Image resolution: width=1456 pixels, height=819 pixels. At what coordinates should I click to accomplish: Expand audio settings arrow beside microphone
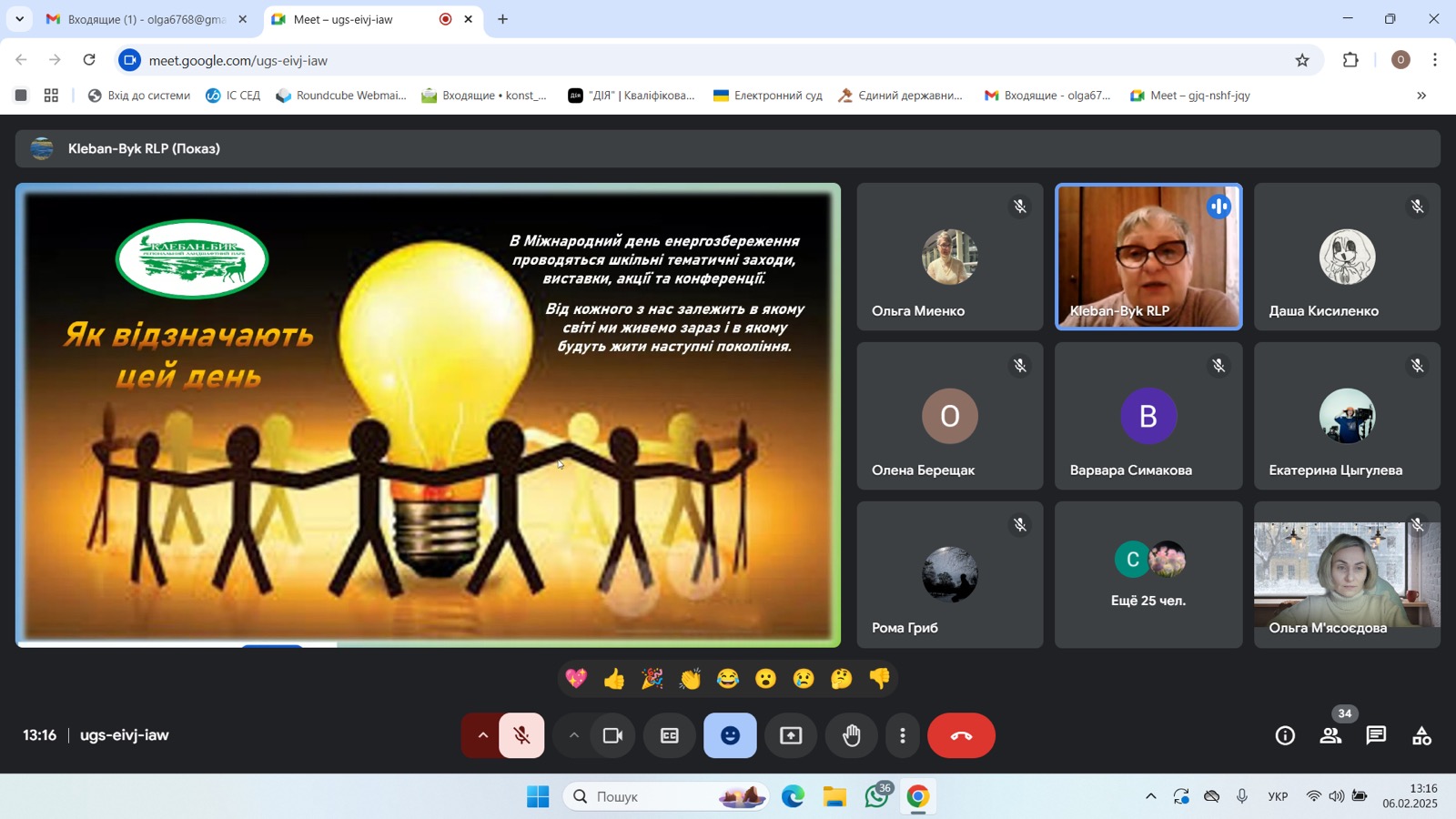(482, 735)
